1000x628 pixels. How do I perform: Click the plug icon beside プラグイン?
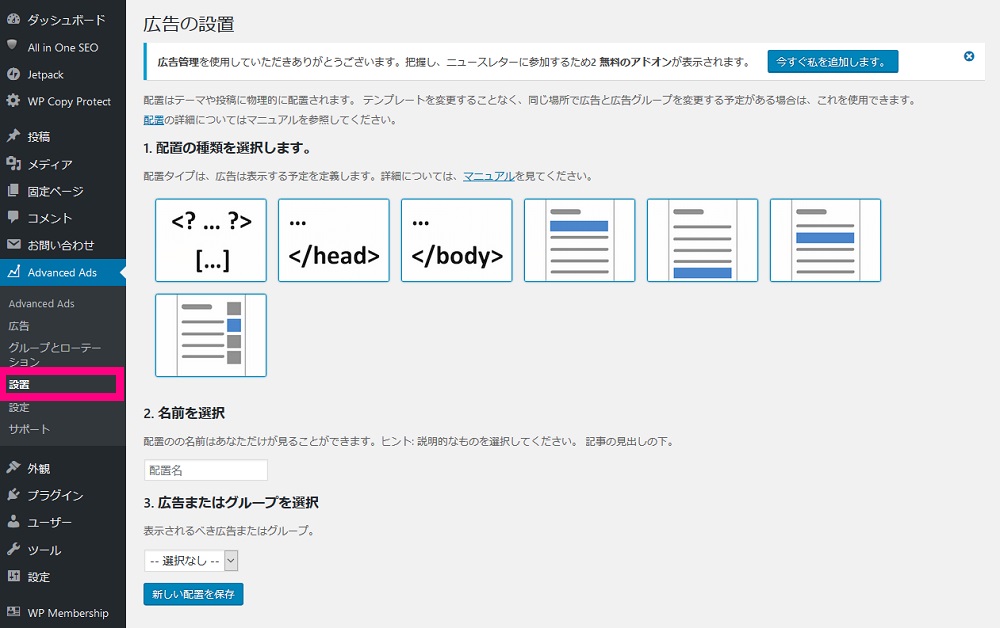(x=13, y=495)
